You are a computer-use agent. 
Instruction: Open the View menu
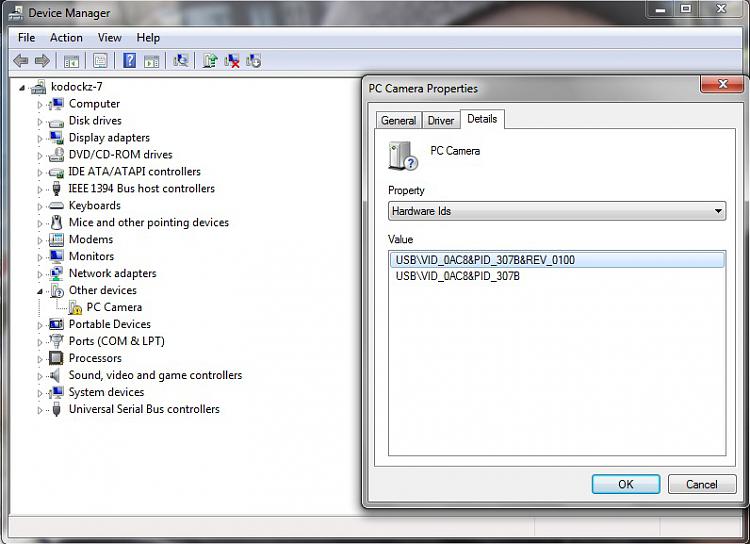pos(110,37)
